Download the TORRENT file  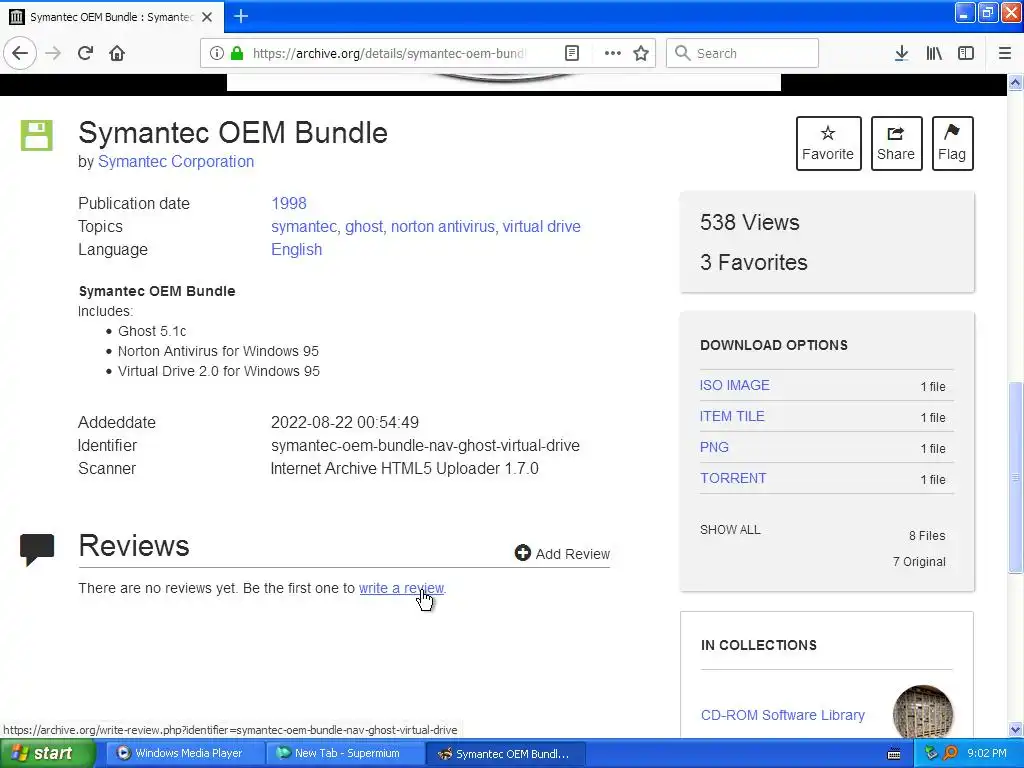tap(733, 478)
